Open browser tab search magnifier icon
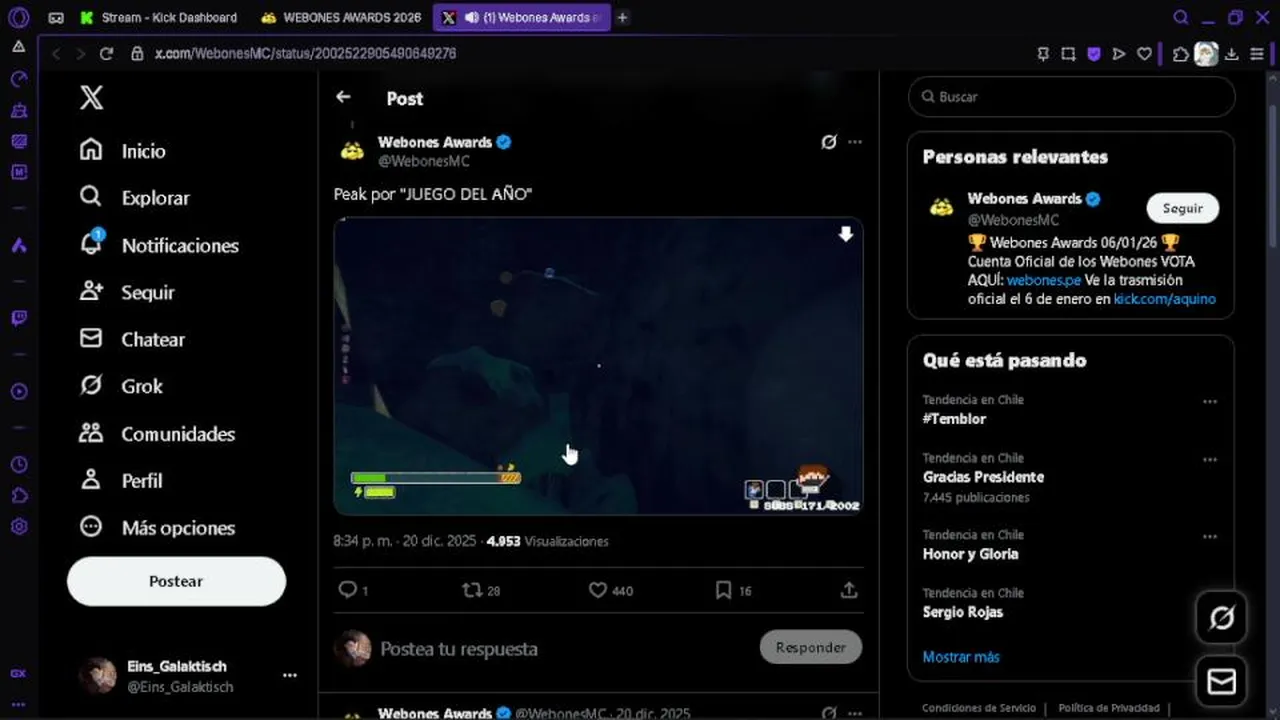Viewport: 1280px width, 720px height. (x=1181, y=17)
